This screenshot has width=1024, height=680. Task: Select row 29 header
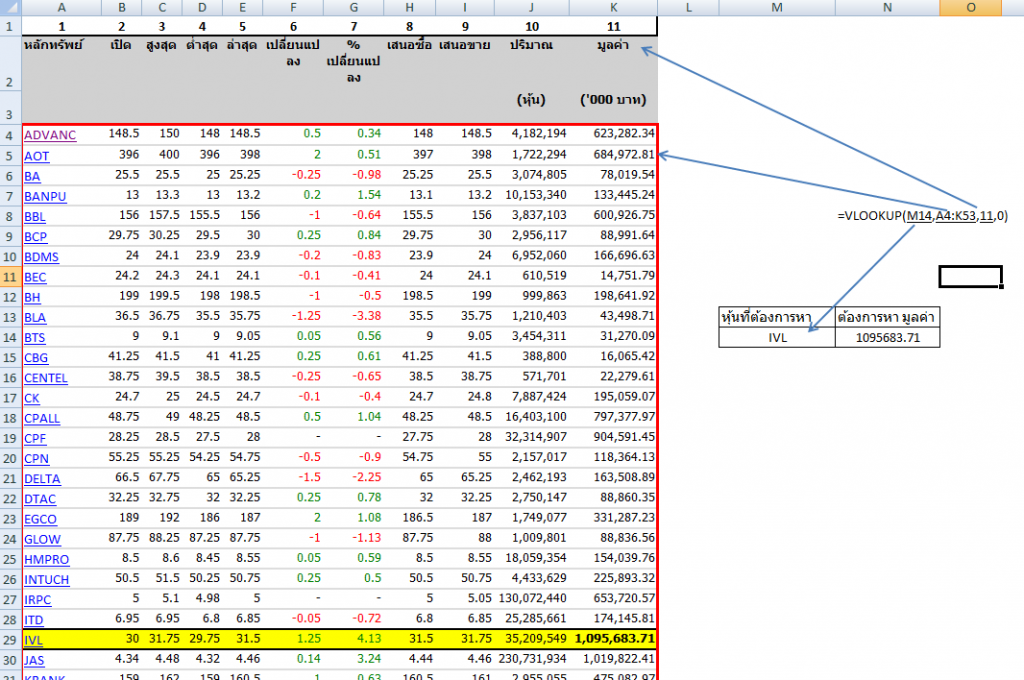(10, 640)
